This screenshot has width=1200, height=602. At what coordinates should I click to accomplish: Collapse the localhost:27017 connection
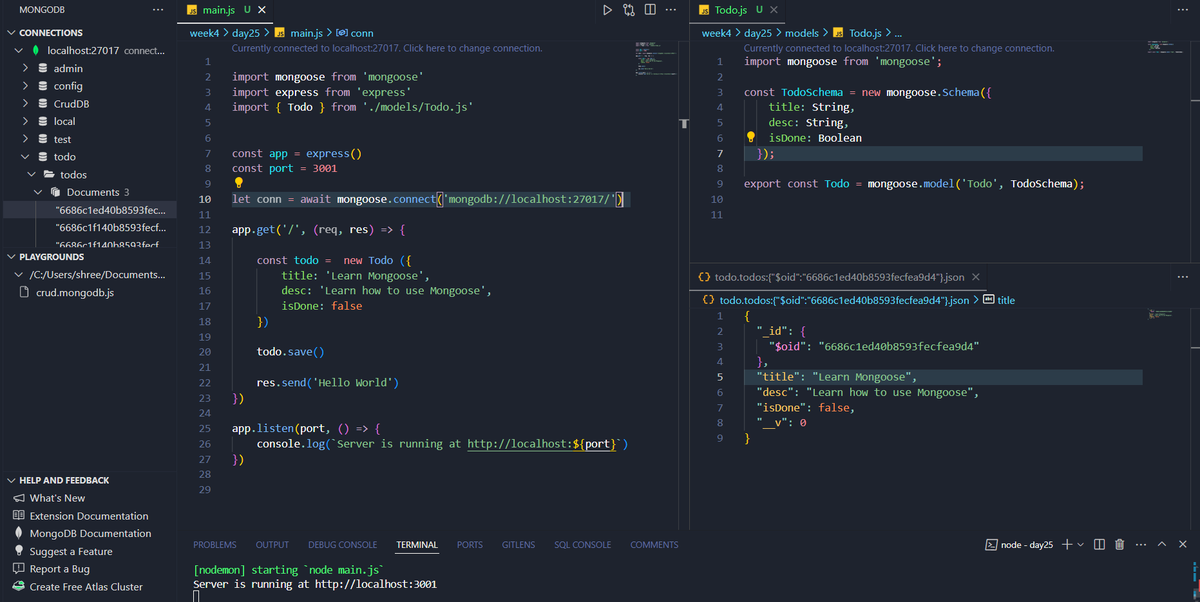[x=18, y=50]
